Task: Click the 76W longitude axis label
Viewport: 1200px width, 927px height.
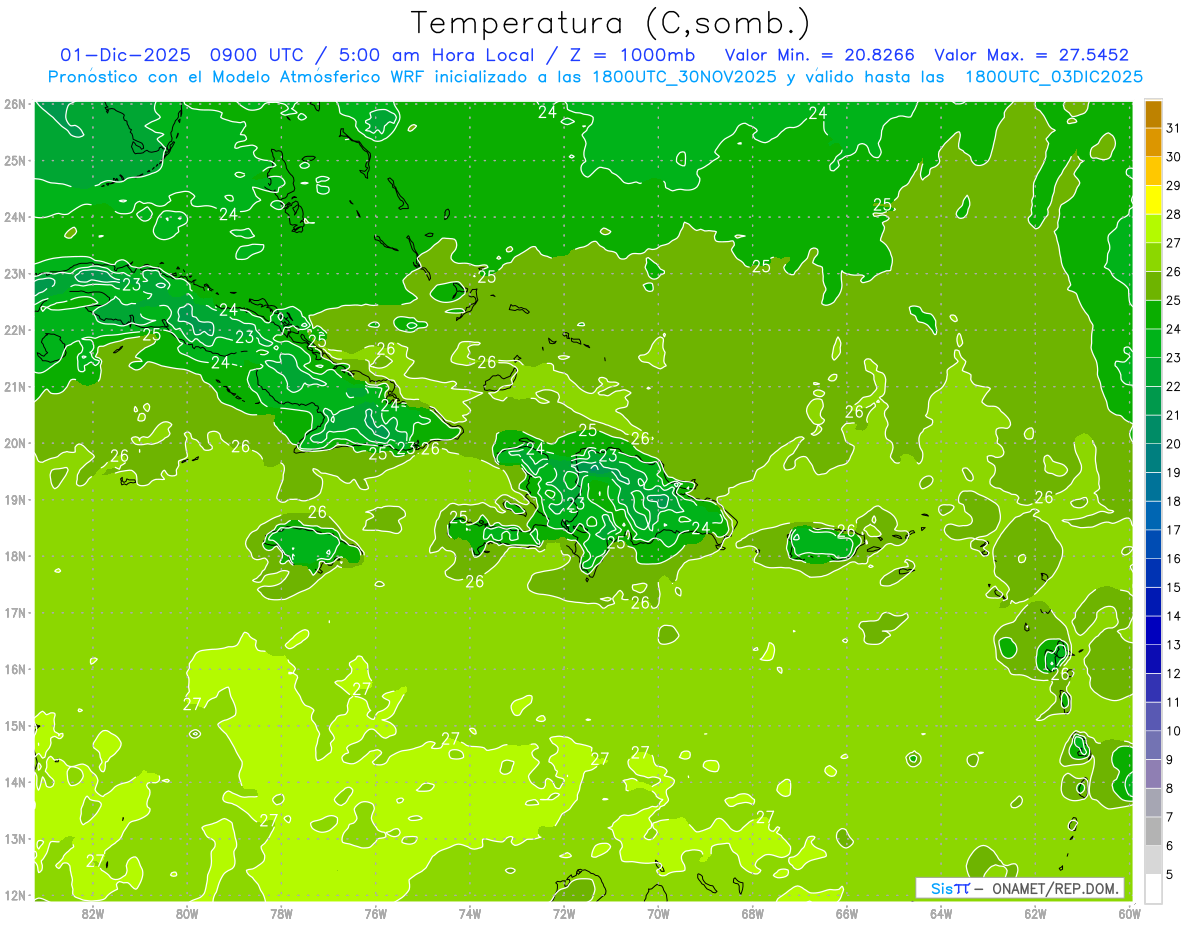Action: (x=376, y=913)
